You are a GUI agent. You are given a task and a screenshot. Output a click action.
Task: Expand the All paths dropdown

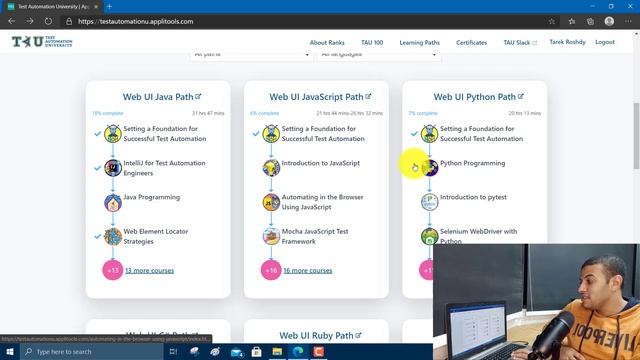[251, 55]
